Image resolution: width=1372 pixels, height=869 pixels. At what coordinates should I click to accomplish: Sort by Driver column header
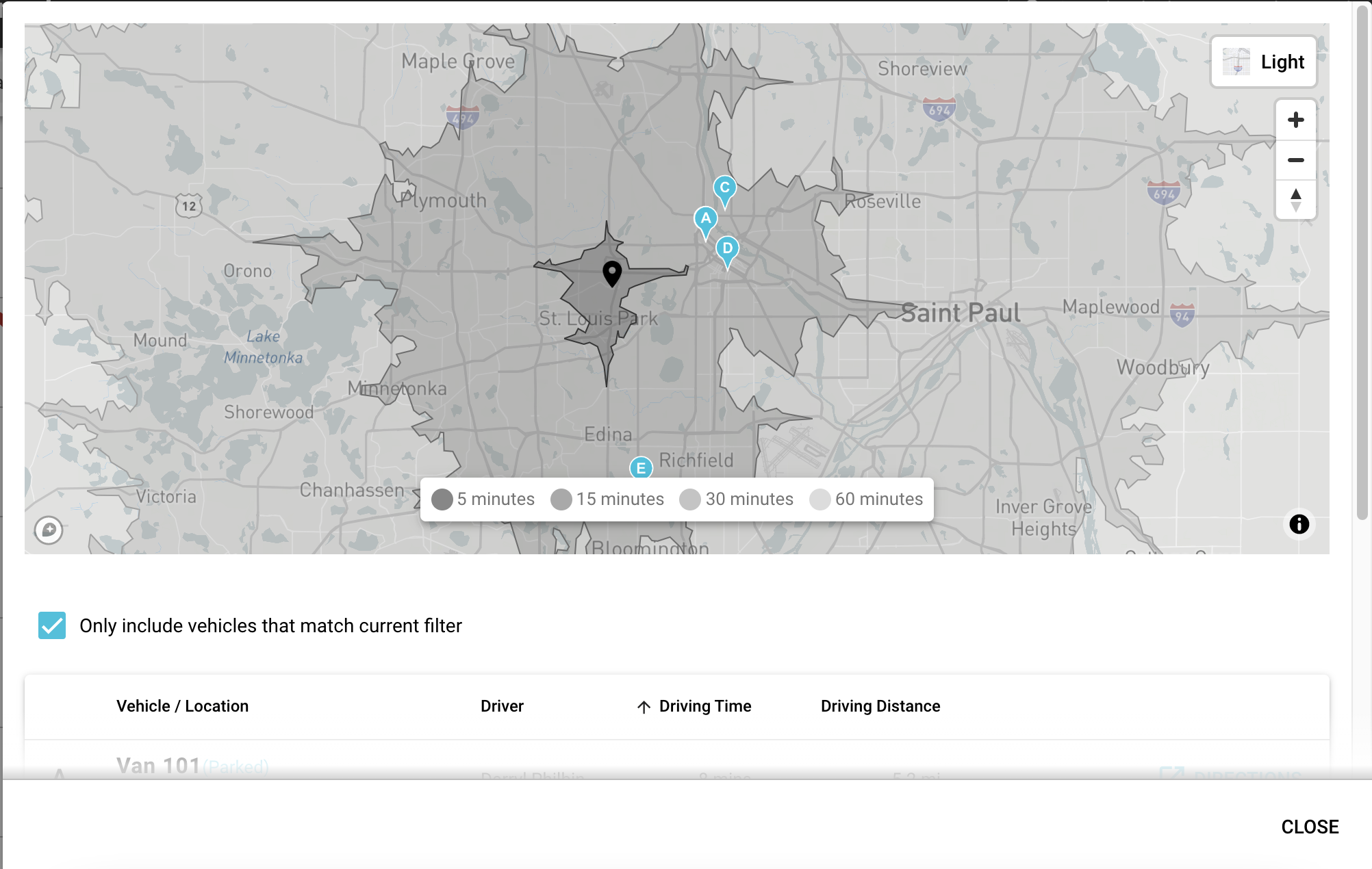502,706
